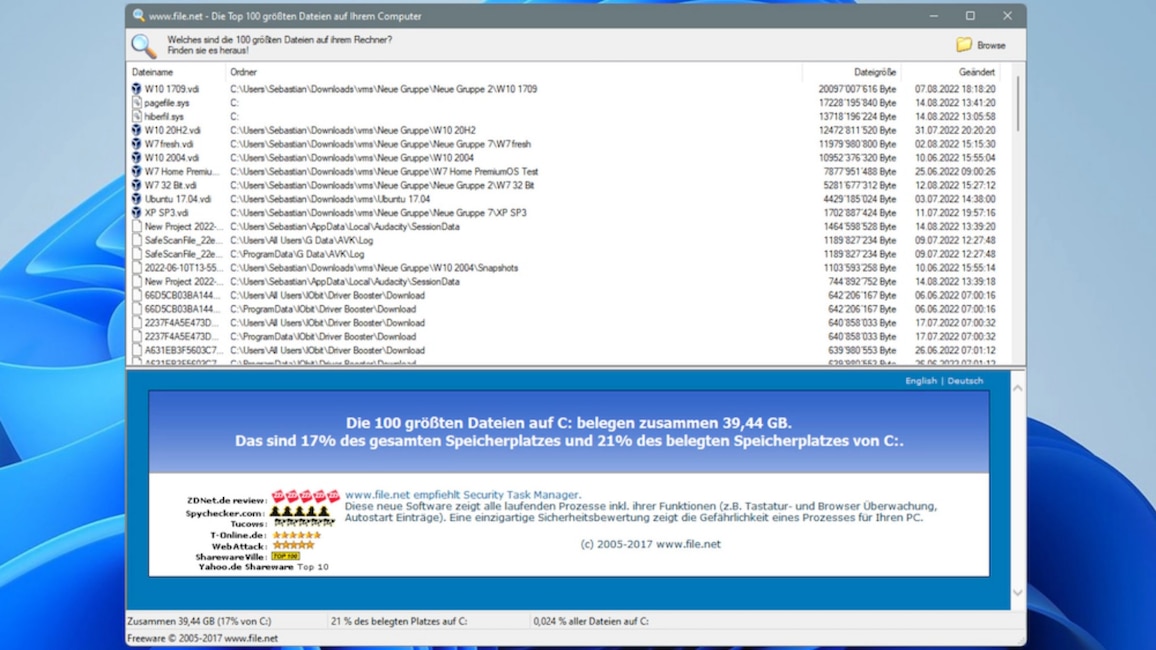Click the VirtualBox icon for W10 1709.vdi
Viewport: 1156px width, 650px height.
(136, 88)
